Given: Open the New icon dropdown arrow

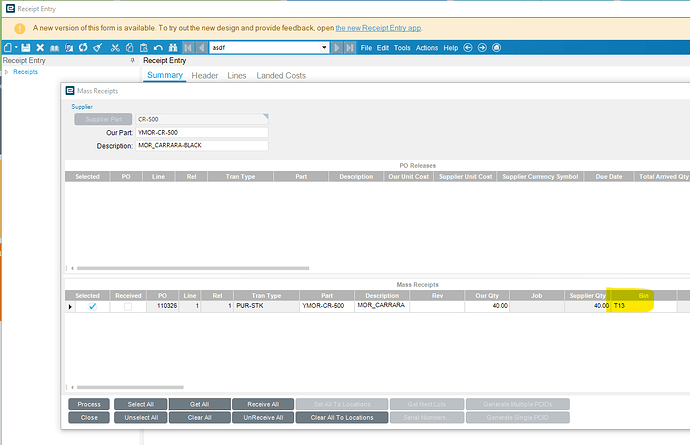Looking at the screenshot, I should click(16, 48).
